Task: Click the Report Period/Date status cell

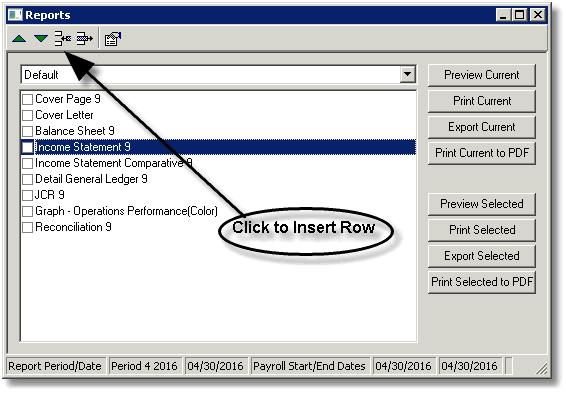Action: [55, 366]
